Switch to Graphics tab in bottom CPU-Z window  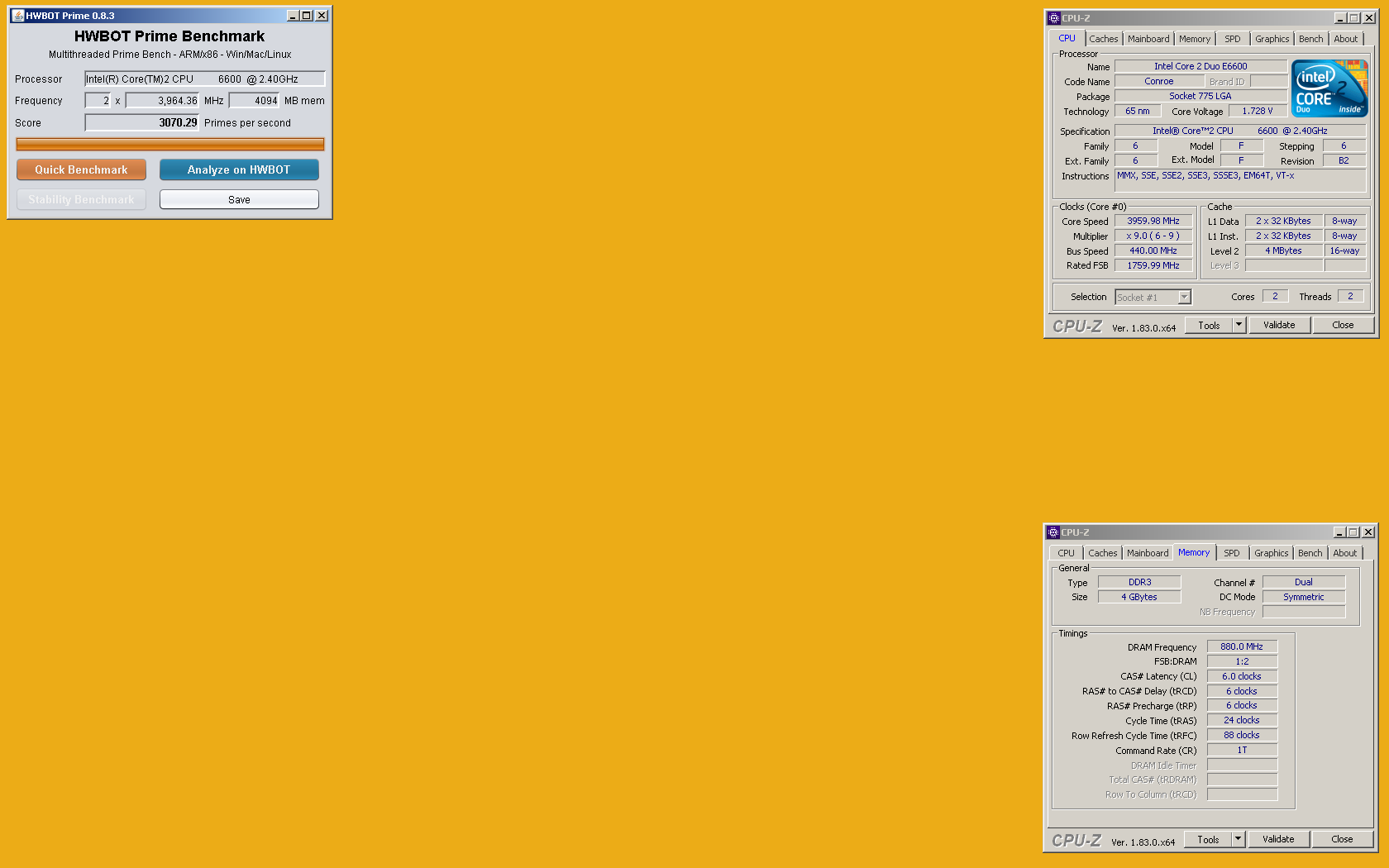pos(1271,553)
